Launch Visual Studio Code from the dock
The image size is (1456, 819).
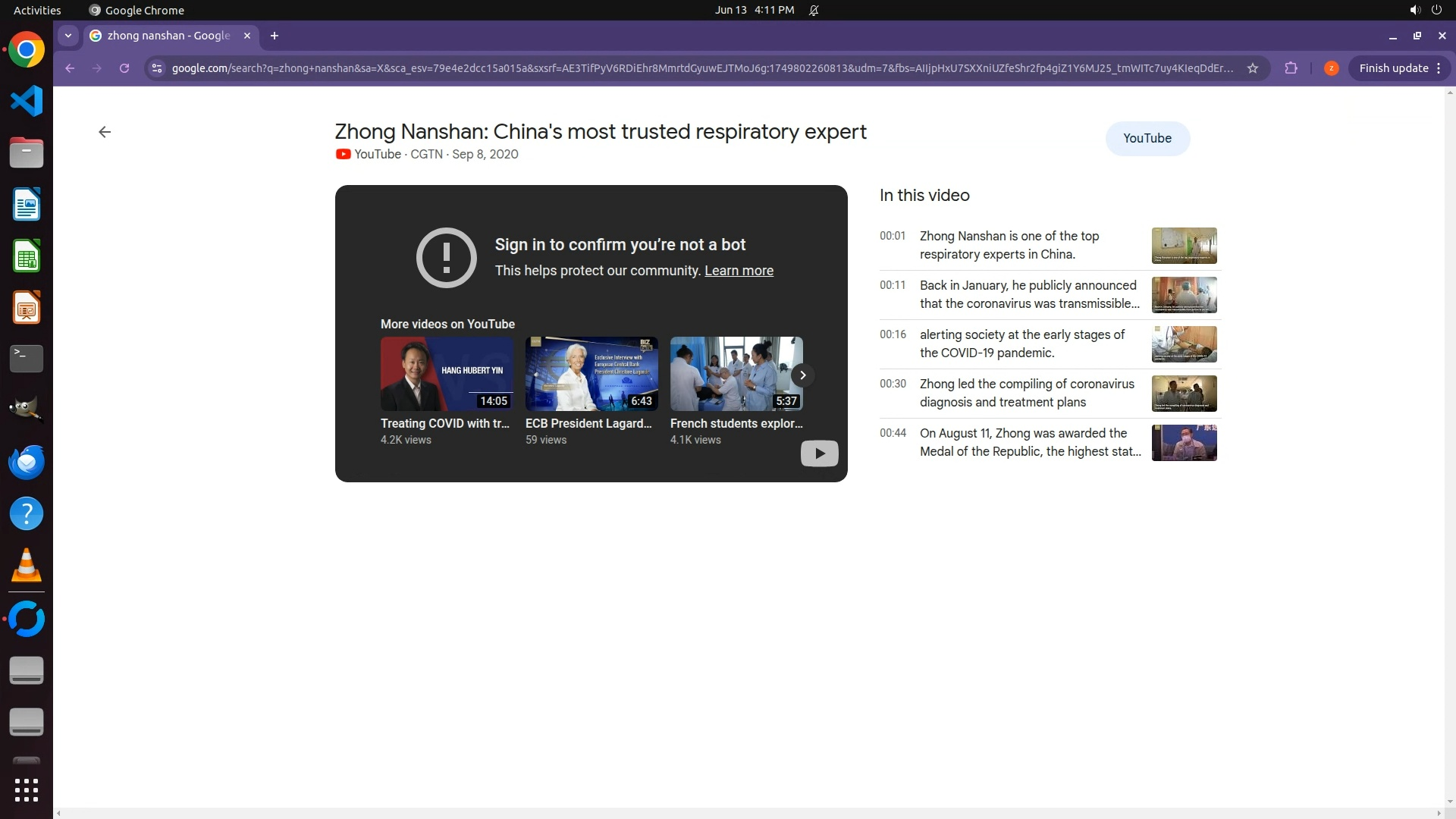[27, 101]
